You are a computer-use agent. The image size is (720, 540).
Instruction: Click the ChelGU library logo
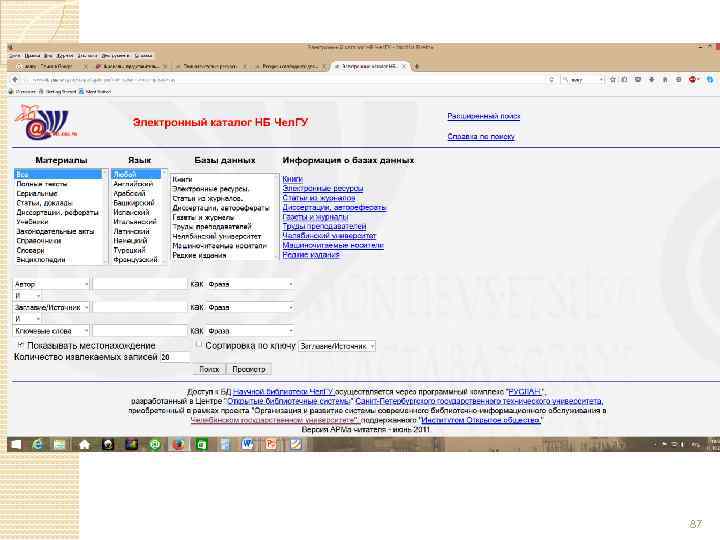[44, 122]
